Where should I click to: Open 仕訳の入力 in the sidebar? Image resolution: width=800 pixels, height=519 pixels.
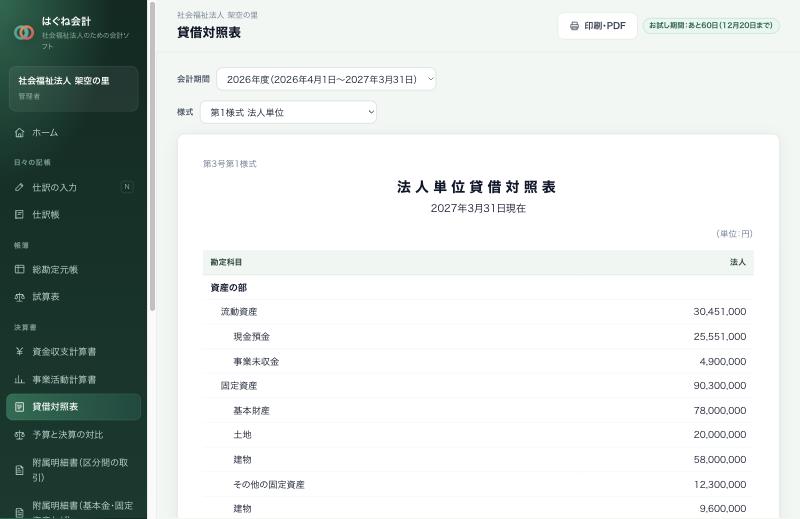point(73,187)
